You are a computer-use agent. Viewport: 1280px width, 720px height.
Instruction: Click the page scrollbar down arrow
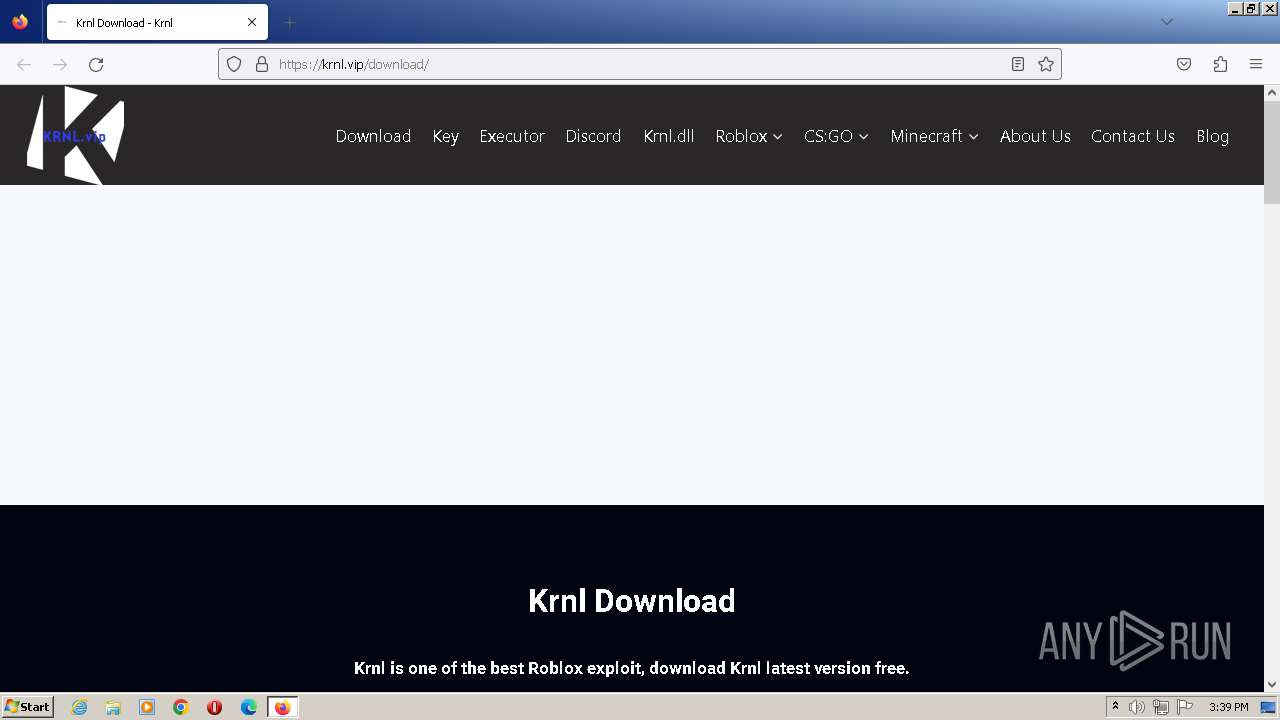[x=1272, y=685]
